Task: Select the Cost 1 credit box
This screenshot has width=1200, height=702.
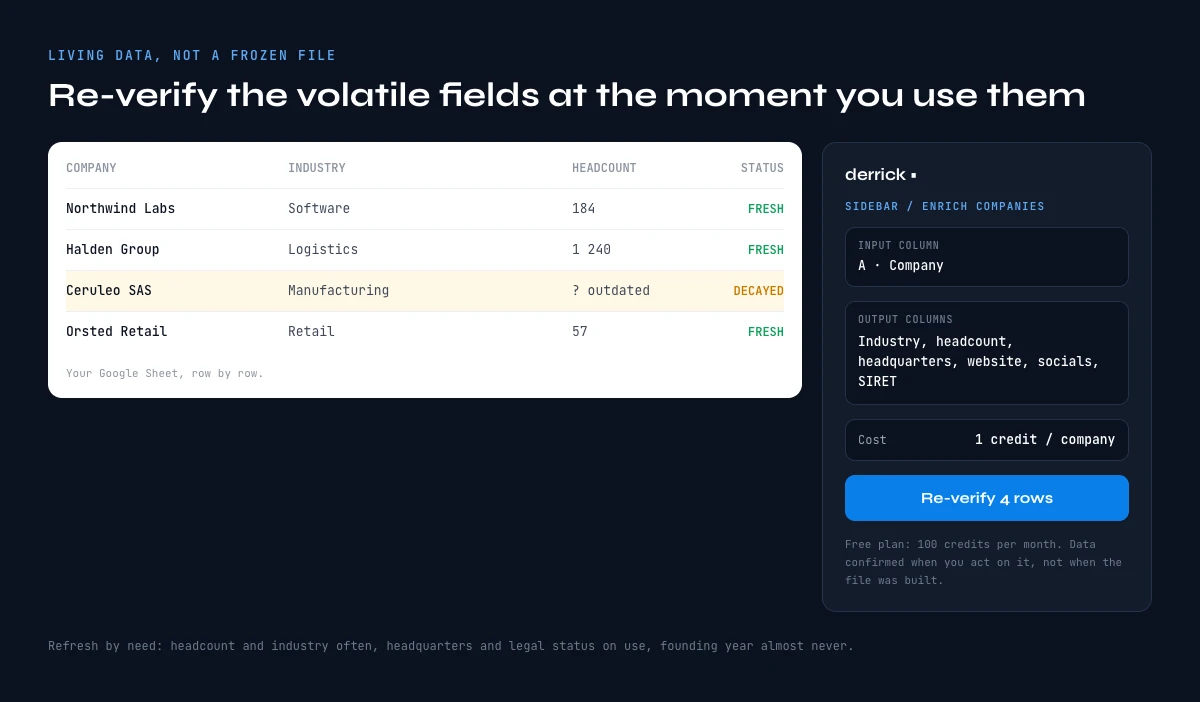Action: click(x=986, y=440)
